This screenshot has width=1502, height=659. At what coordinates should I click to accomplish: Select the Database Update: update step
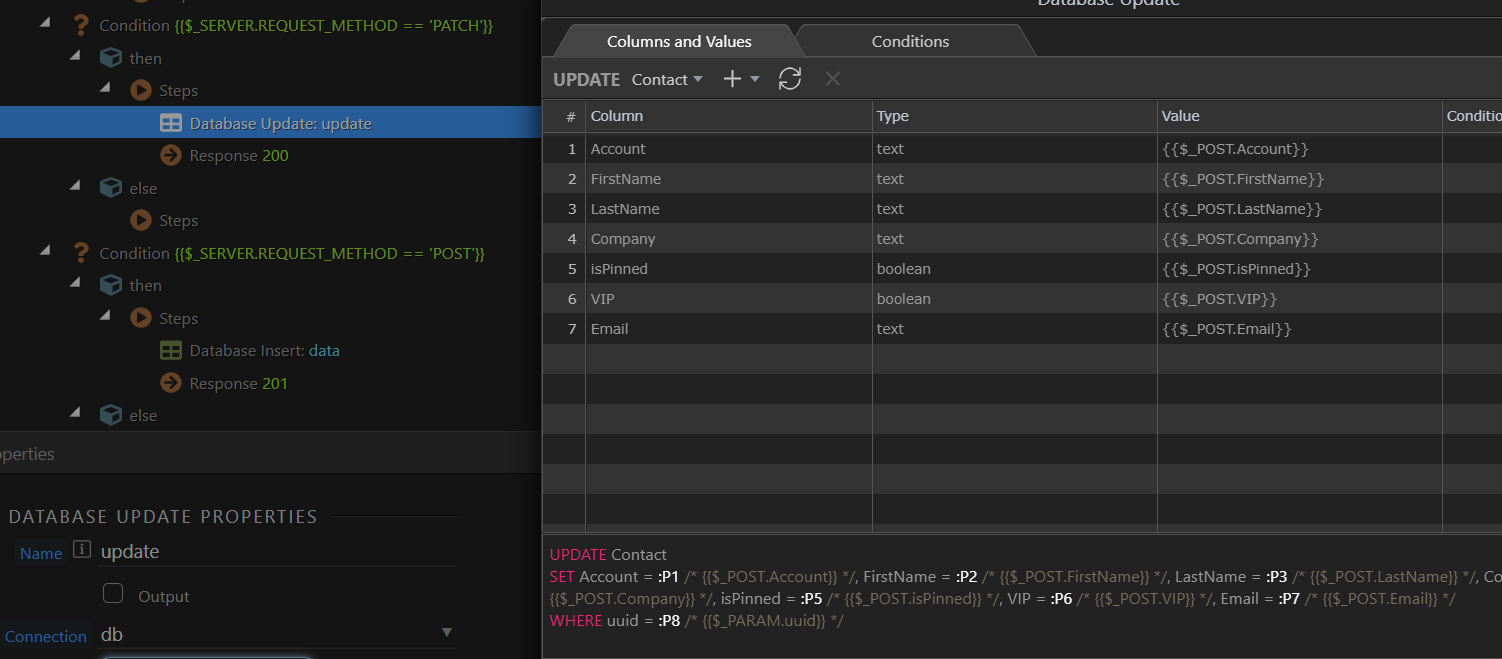[280, 124]
